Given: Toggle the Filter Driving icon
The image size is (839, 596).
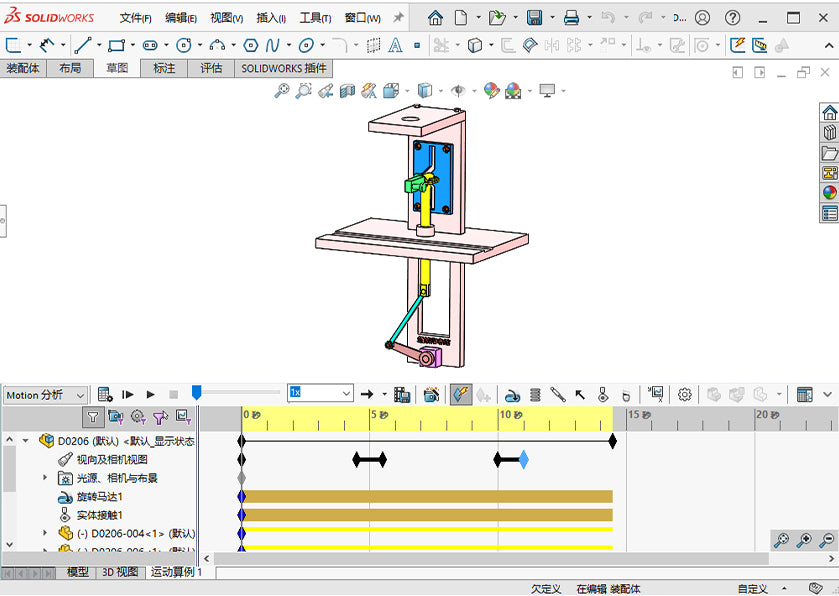Looking at the screenshot, I should pos(138,417).
